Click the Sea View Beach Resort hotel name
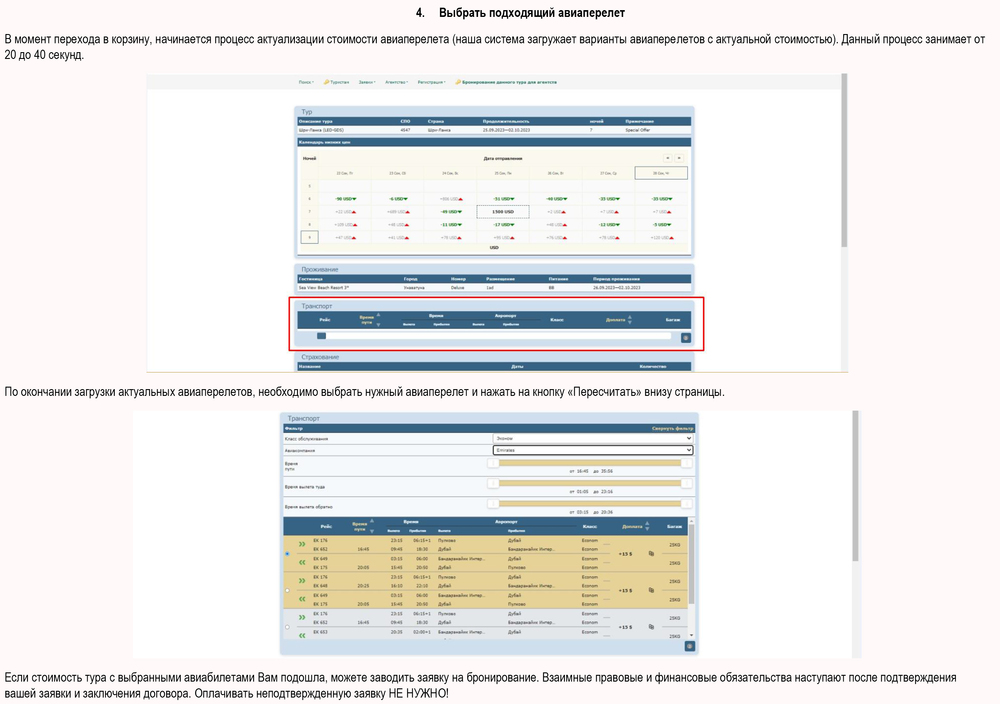The height and width of the screenshot is (704, 1000). [x=323, y=288]
